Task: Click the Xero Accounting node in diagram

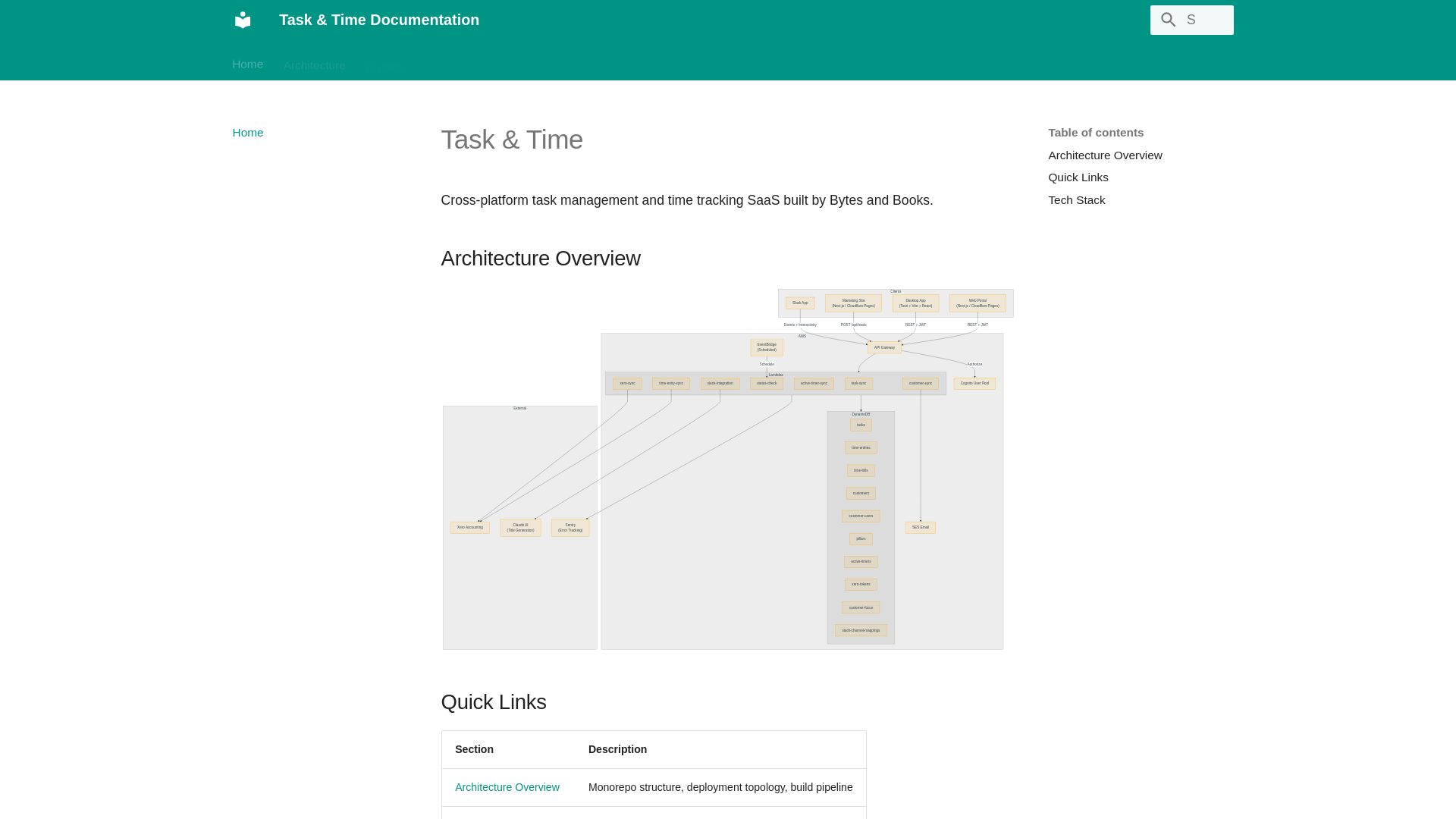Action: [469, 528]
